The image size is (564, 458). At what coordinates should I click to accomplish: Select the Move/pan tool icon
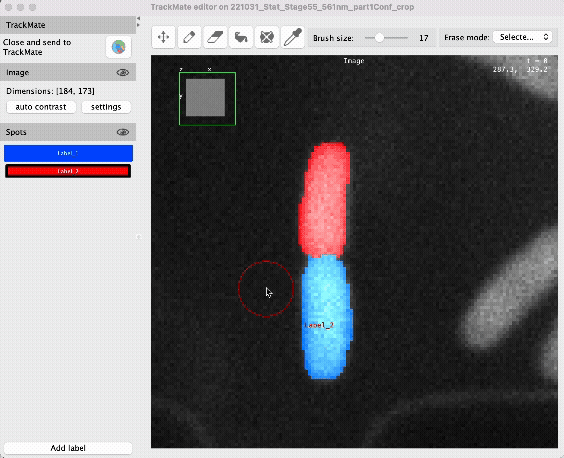[x=164, y=37]
